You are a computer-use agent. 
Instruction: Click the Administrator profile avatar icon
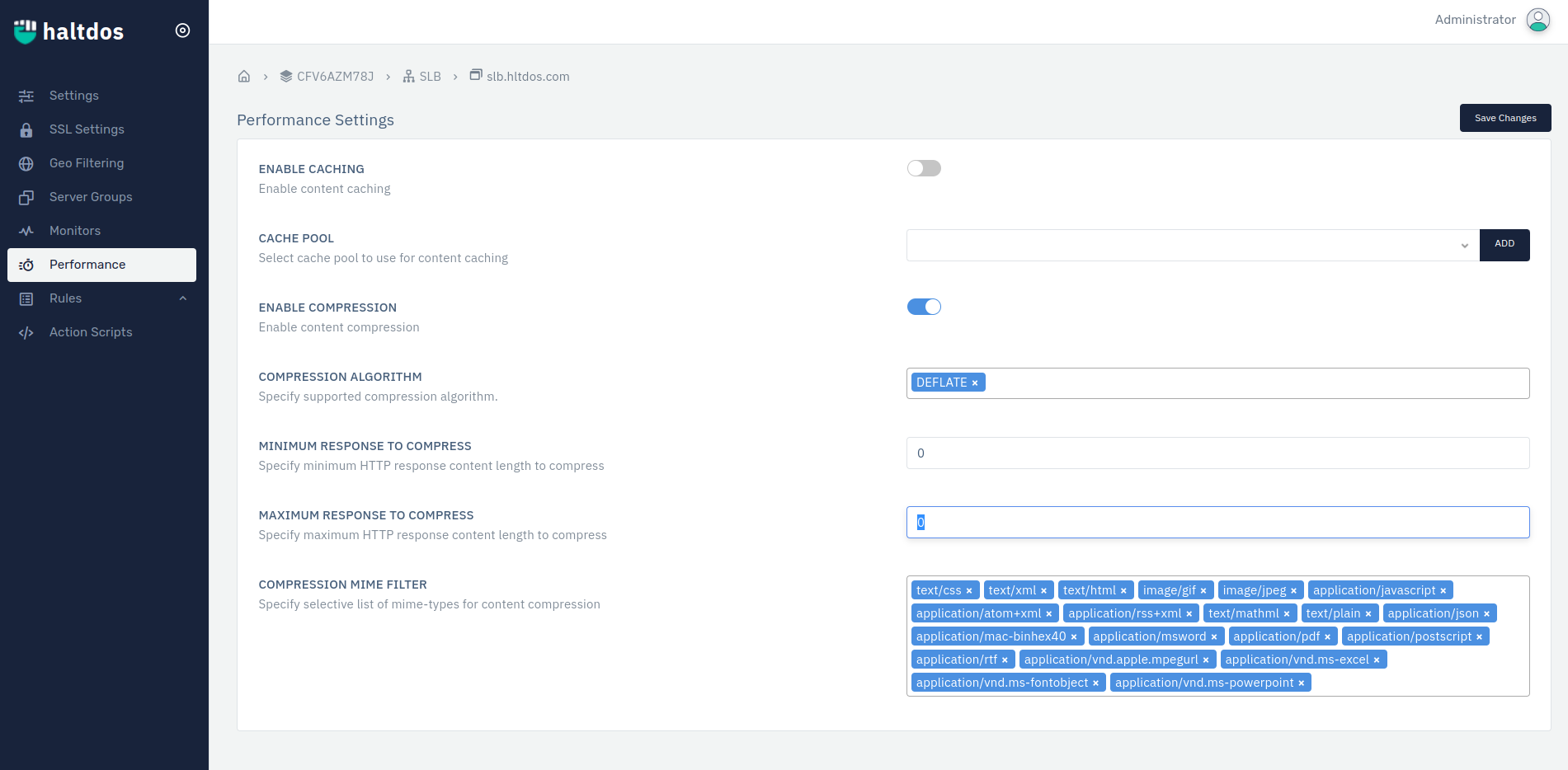(1537, 20)
